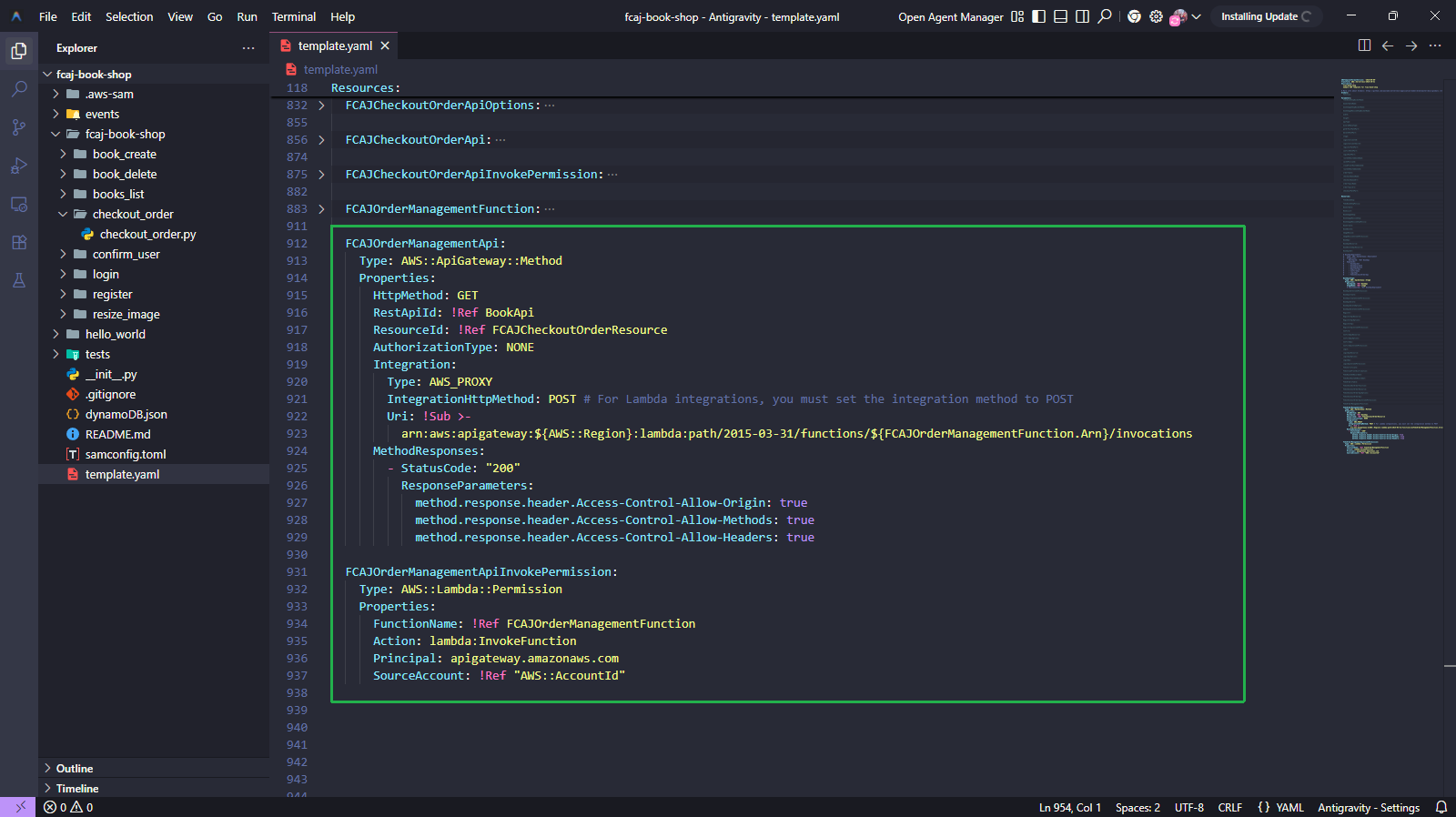Screen dimensions: 1456x817
Task: Change encoding via UTF-8
Action: pyautogui.click(x=1189, y=807)
